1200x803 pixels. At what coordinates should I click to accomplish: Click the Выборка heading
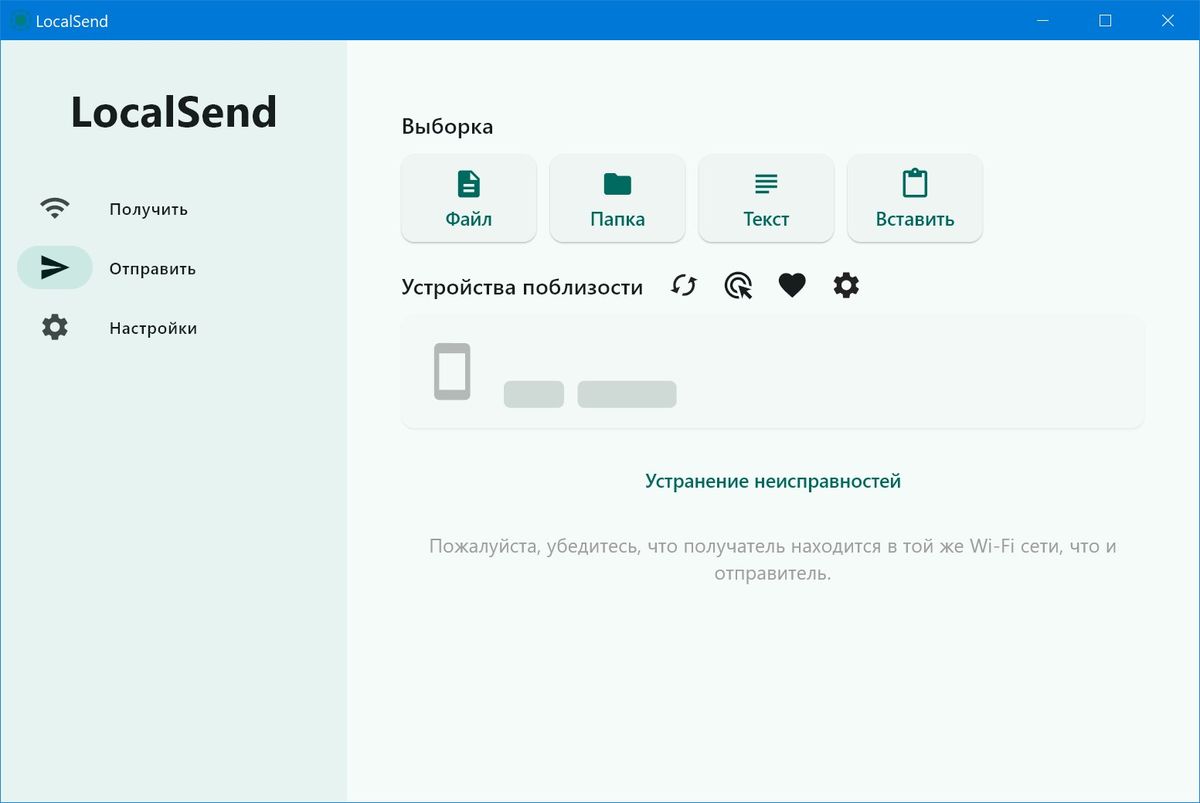[448, 127]
